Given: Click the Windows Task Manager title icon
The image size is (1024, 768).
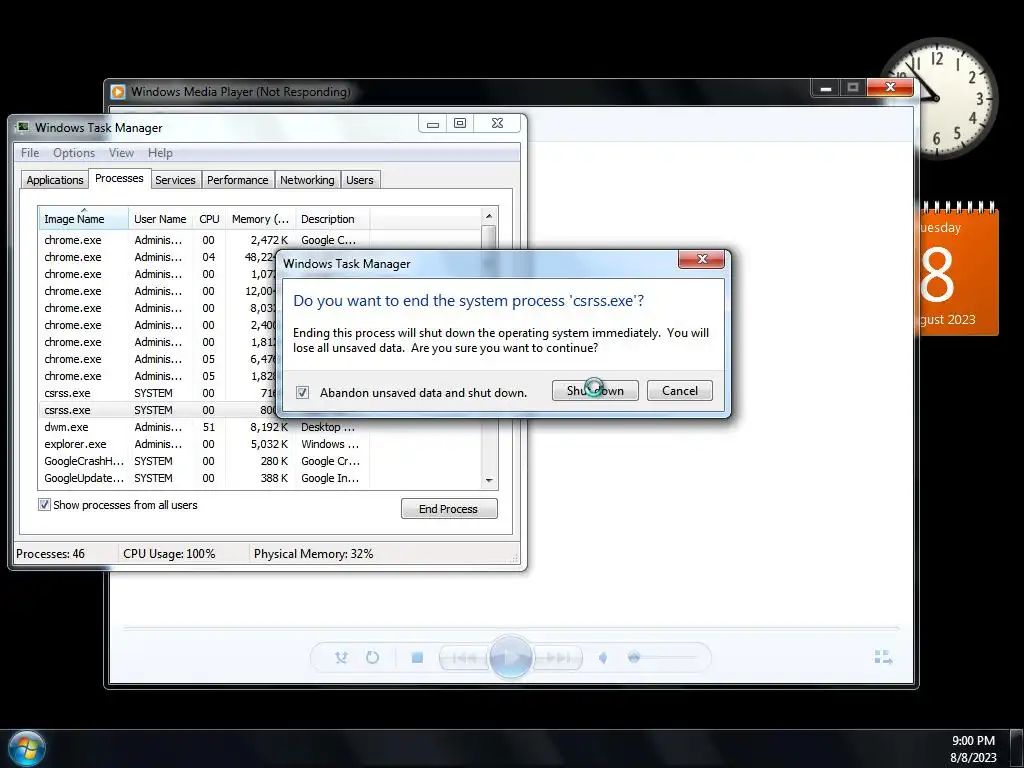Looking at the screenshot, I should pyautogui.click(x=23, y=127).
